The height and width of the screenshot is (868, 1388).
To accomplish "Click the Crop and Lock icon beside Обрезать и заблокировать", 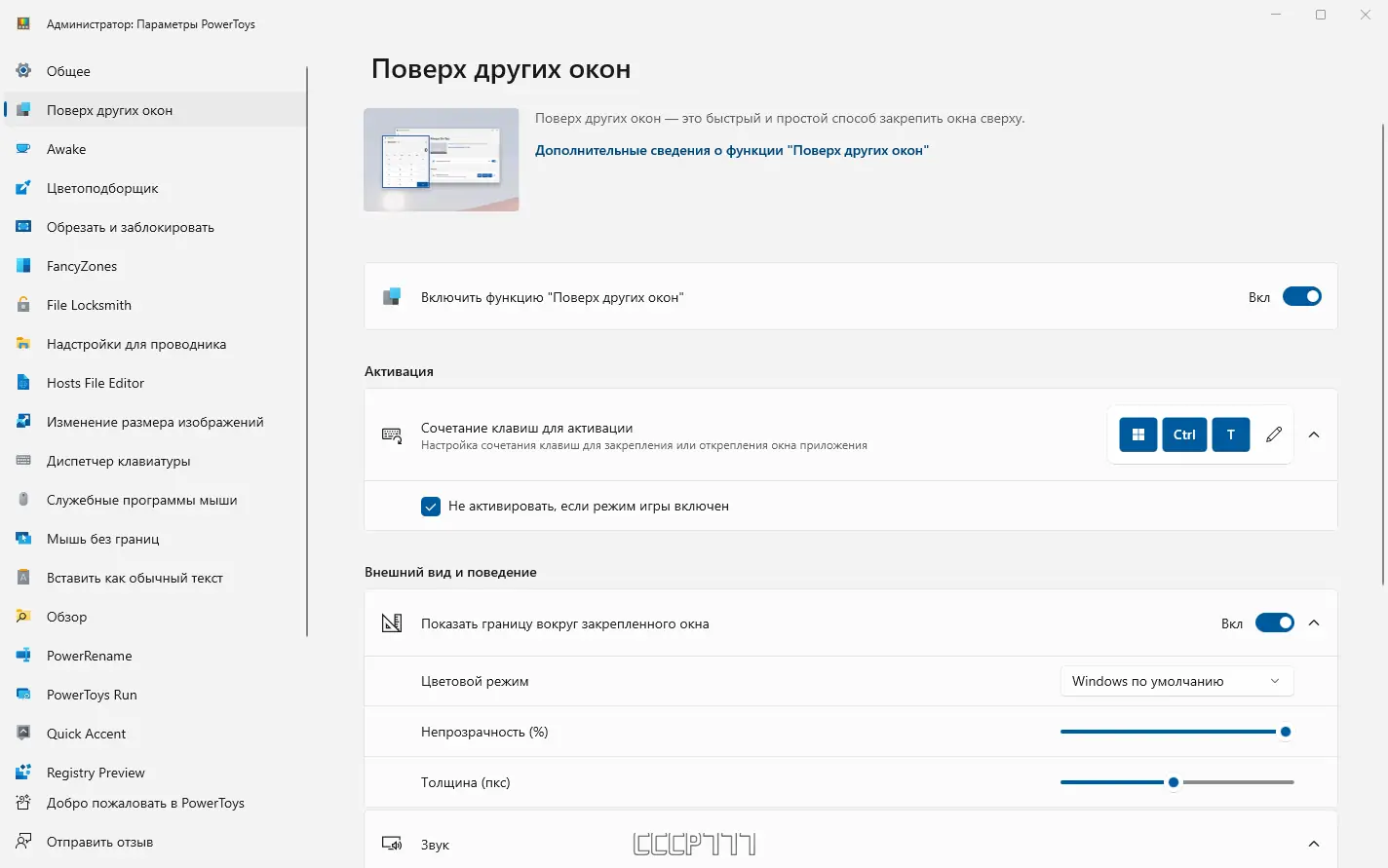I will click(x=23, y=226).
